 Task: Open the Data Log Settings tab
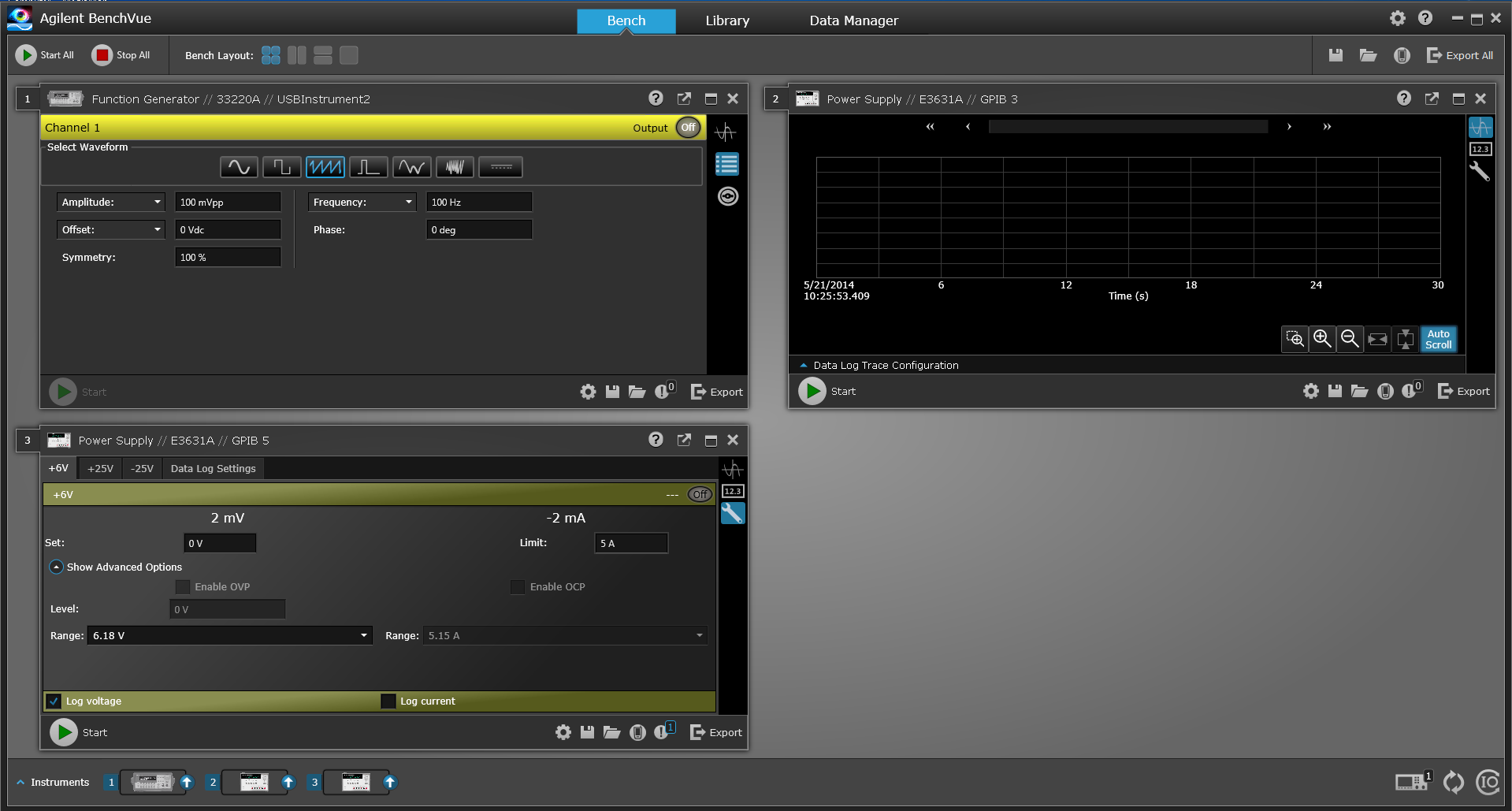[x=214, y=468]
